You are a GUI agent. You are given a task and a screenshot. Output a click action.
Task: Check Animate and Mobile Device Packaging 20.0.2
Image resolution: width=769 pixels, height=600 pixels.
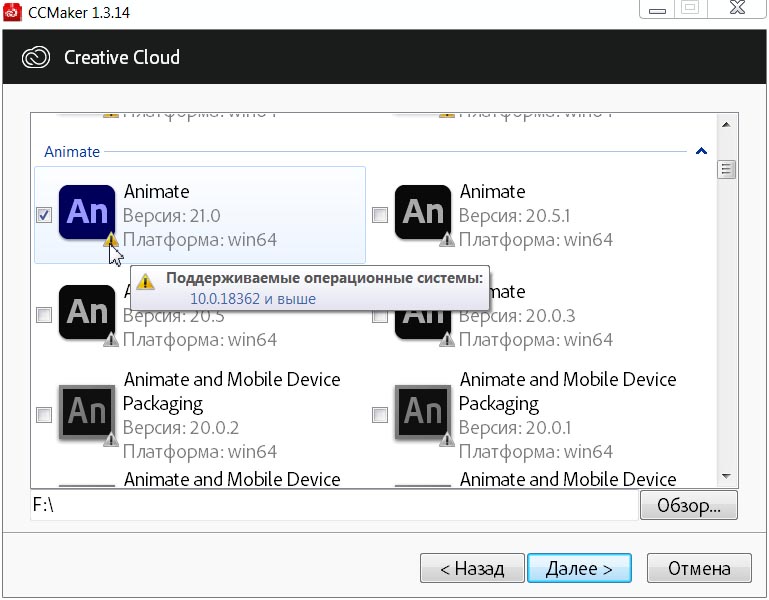[x=44, y=415]
